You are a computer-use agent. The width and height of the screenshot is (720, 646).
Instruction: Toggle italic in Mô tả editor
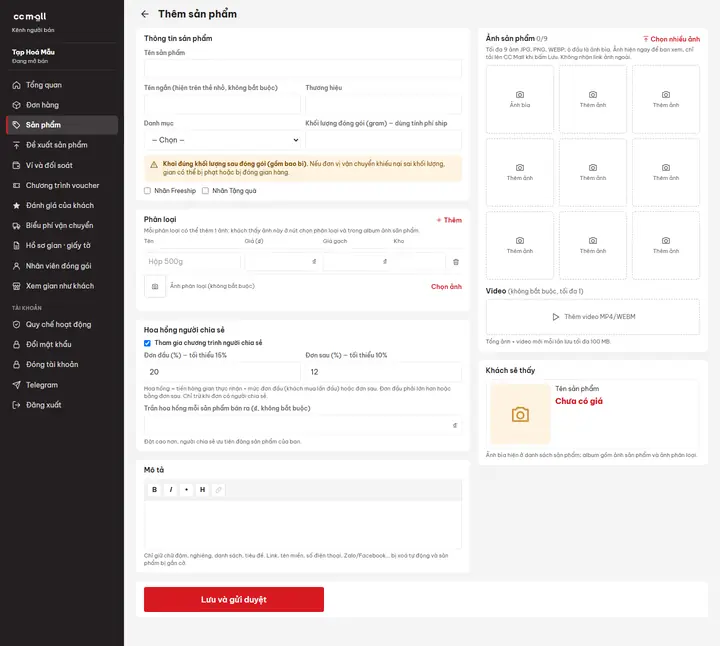[171, 489]
